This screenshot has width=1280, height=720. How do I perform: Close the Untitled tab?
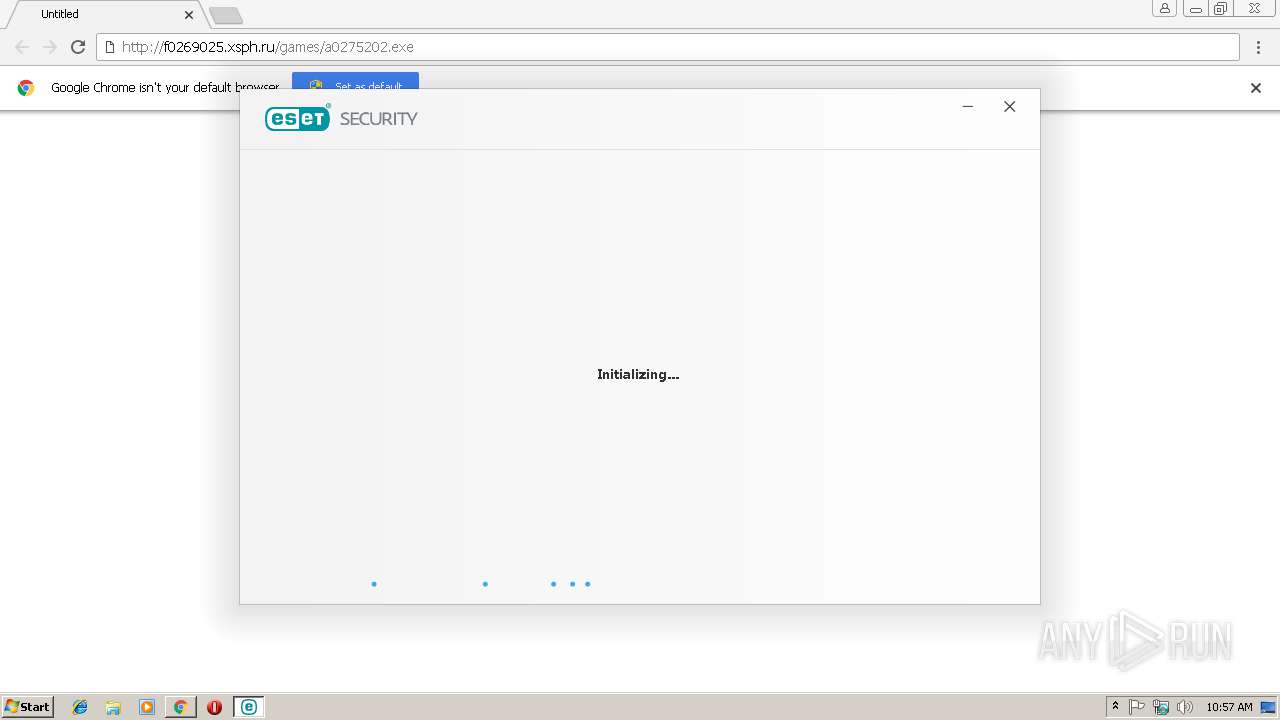[189, 15]
